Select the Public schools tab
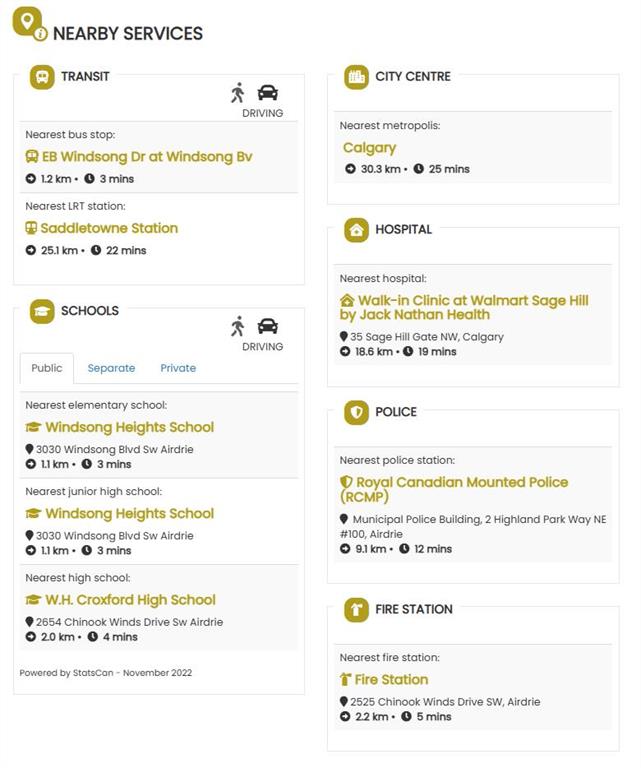The width and height of the screenshot is (641, 768). pyautogui.click(x=47, y=368)
